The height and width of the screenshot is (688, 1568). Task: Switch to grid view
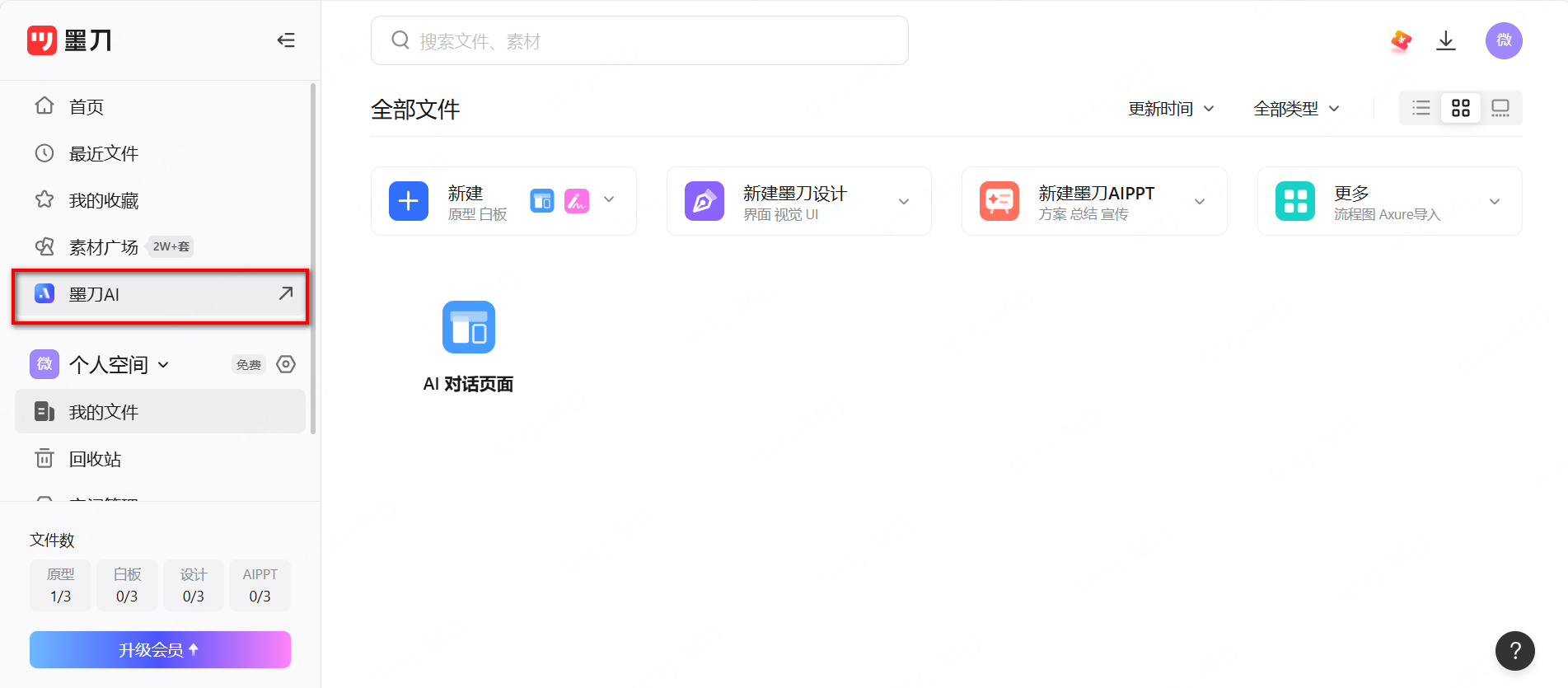pyautogui.click(x=1461, y=108)
